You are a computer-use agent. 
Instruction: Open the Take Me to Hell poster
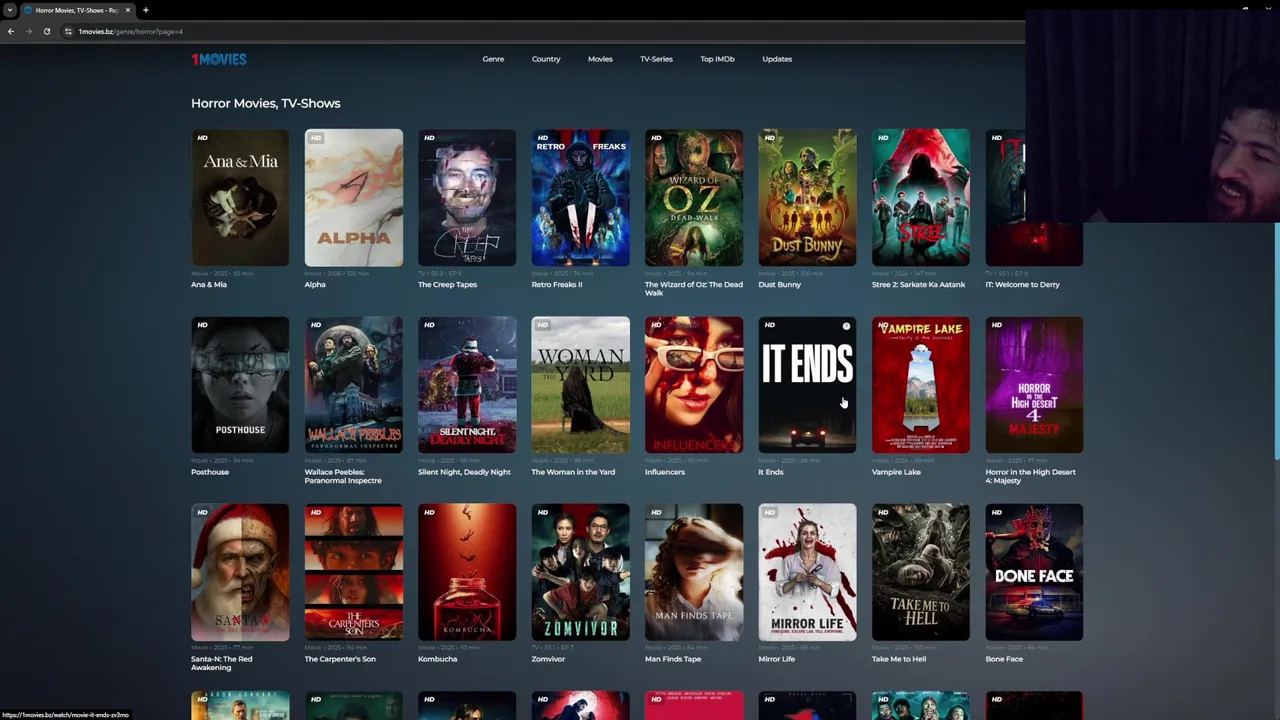point(921,572)
